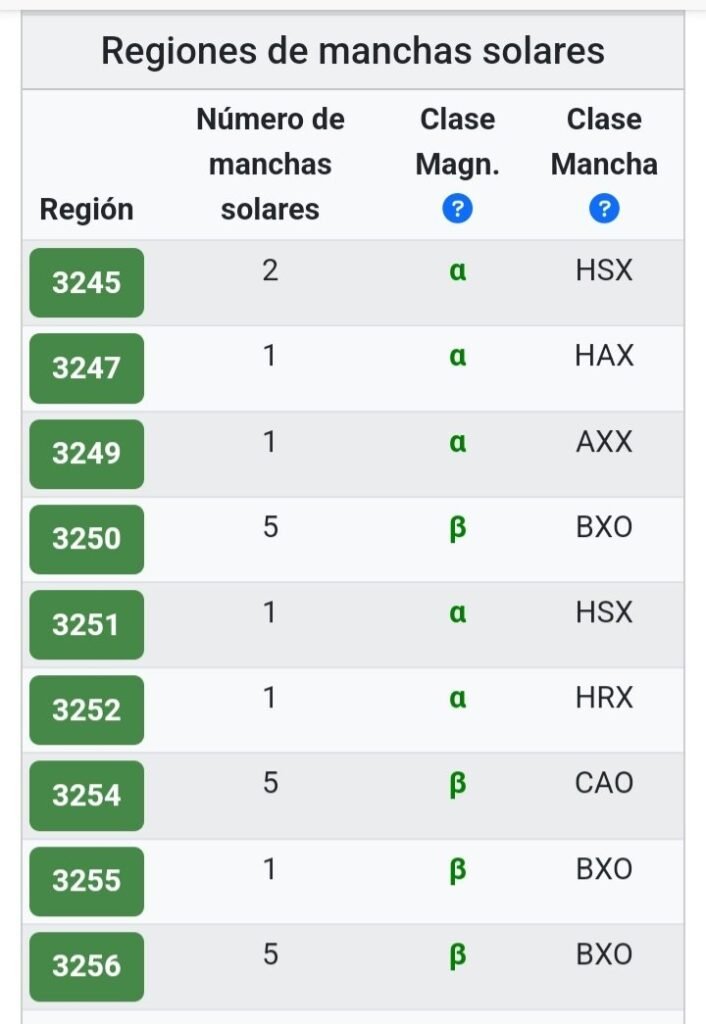Click the Región column header
The width and height of the screenshot is (706, 1024).
(86, 209)
